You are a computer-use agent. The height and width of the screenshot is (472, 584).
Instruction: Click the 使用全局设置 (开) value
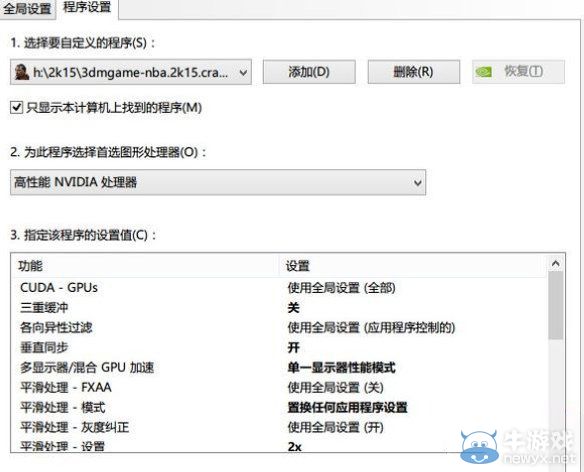335,427
